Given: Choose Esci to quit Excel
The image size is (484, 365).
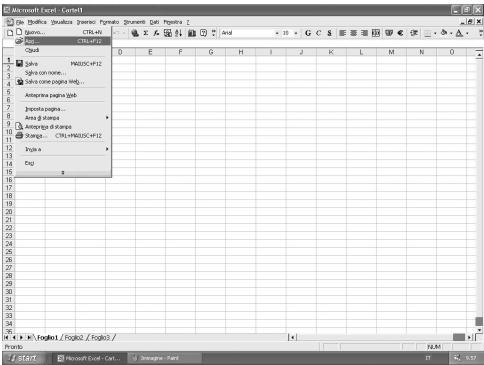Looking at the screenshot, I should click(x=63, y=163).
